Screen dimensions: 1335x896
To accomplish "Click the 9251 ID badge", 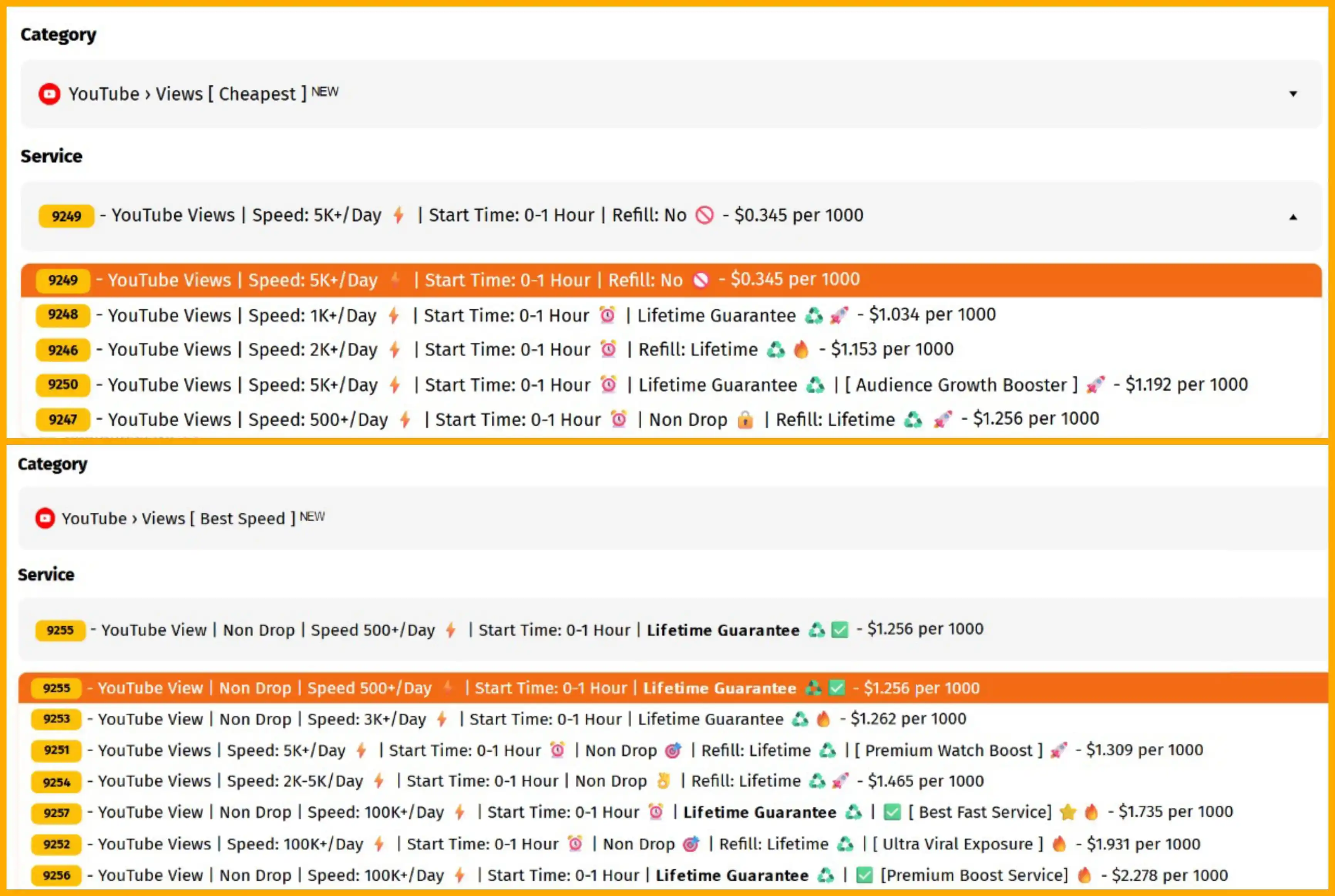I will pos(57,750).
